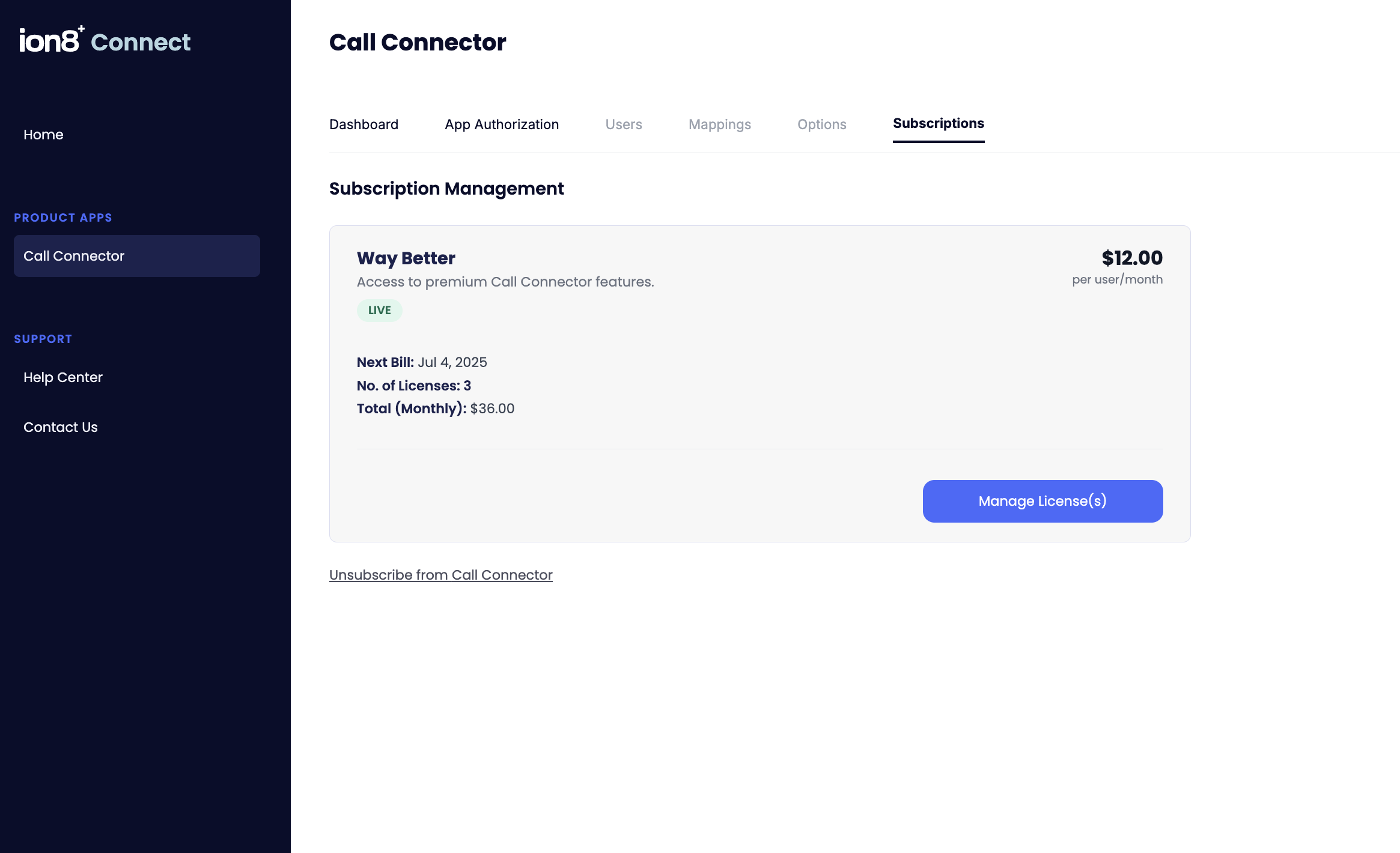
Task: Click the SUPPORT section label
Action: pyautogui.click(x=43, y=339)
